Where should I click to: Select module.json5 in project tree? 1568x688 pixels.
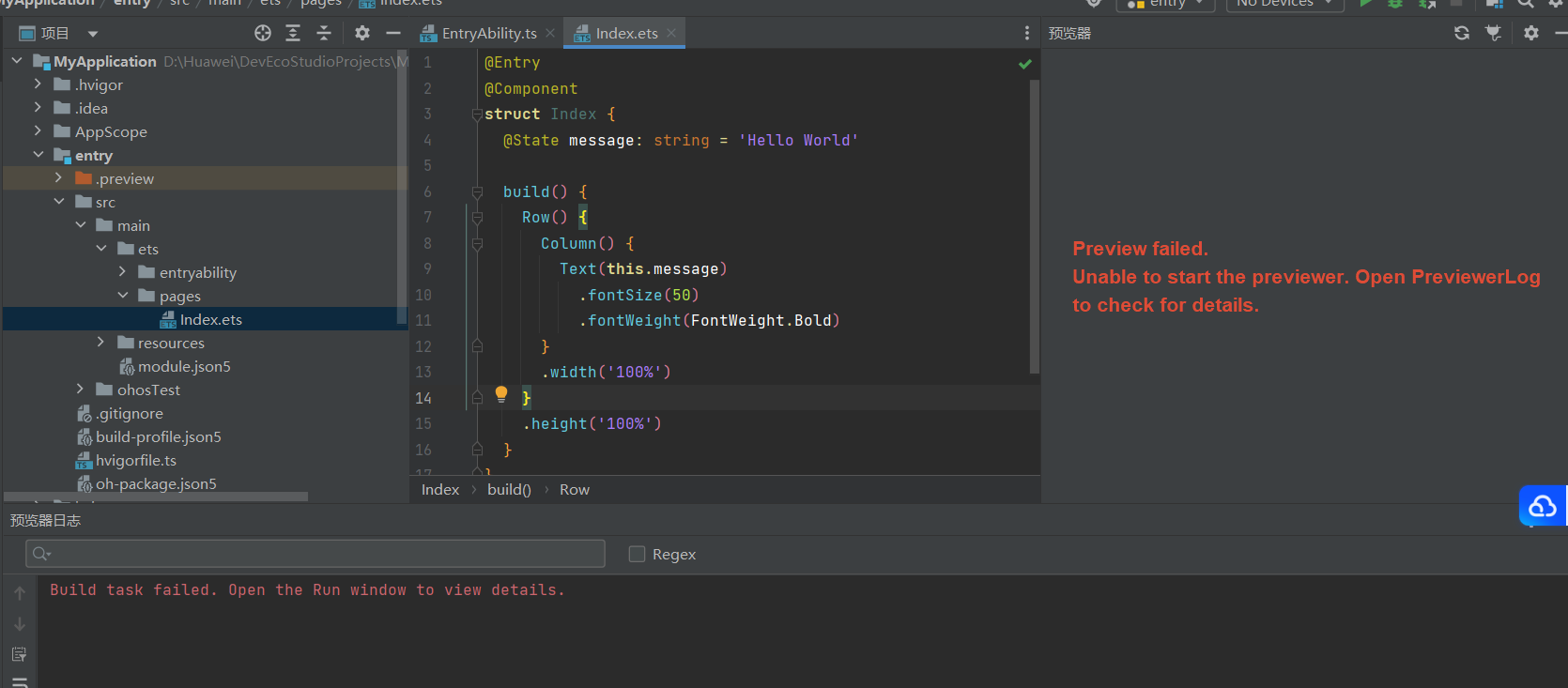(183, 367)
